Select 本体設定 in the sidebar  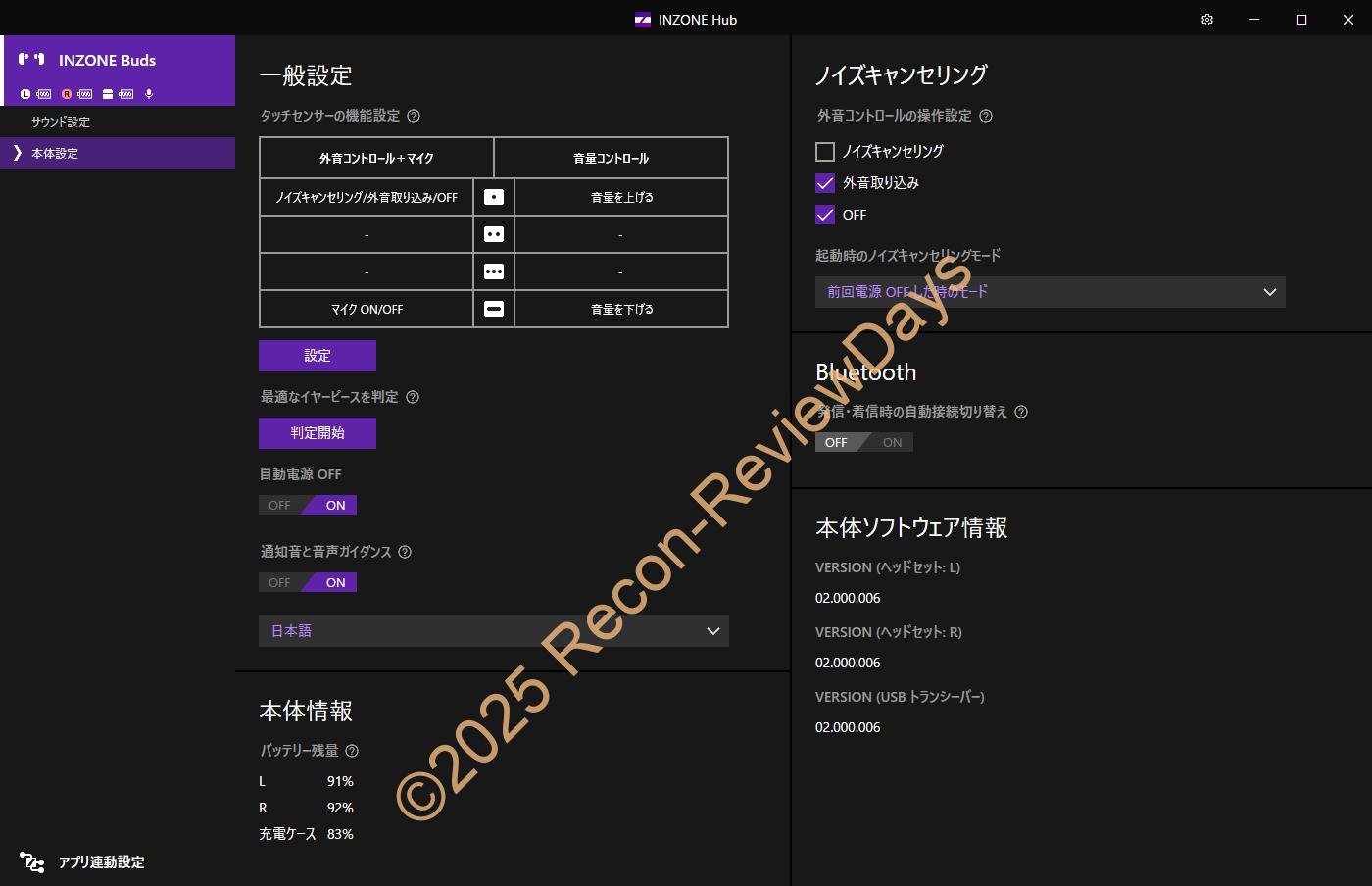[x=55, y=154]
